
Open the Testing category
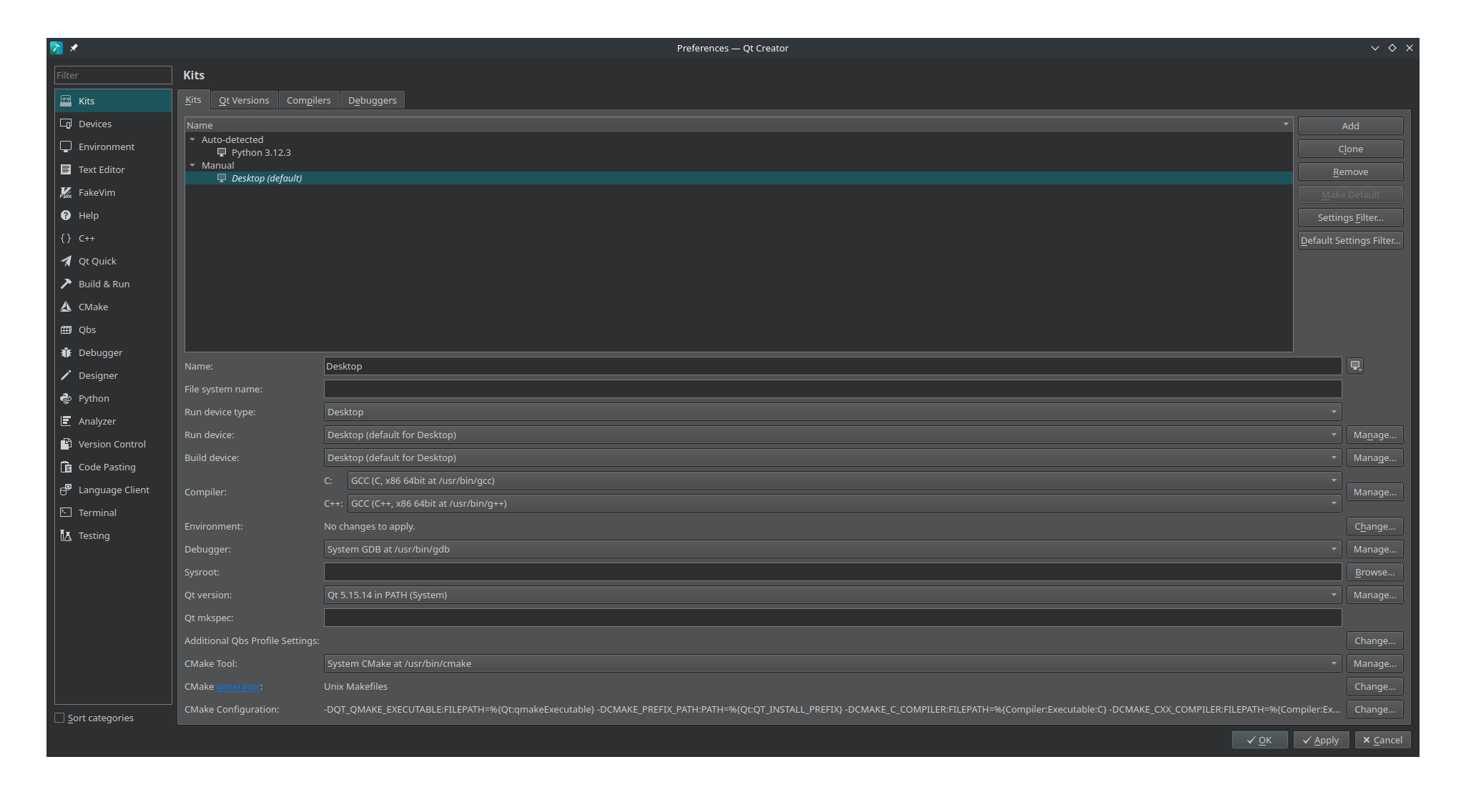pyautogui.click(x=113, y=535)
